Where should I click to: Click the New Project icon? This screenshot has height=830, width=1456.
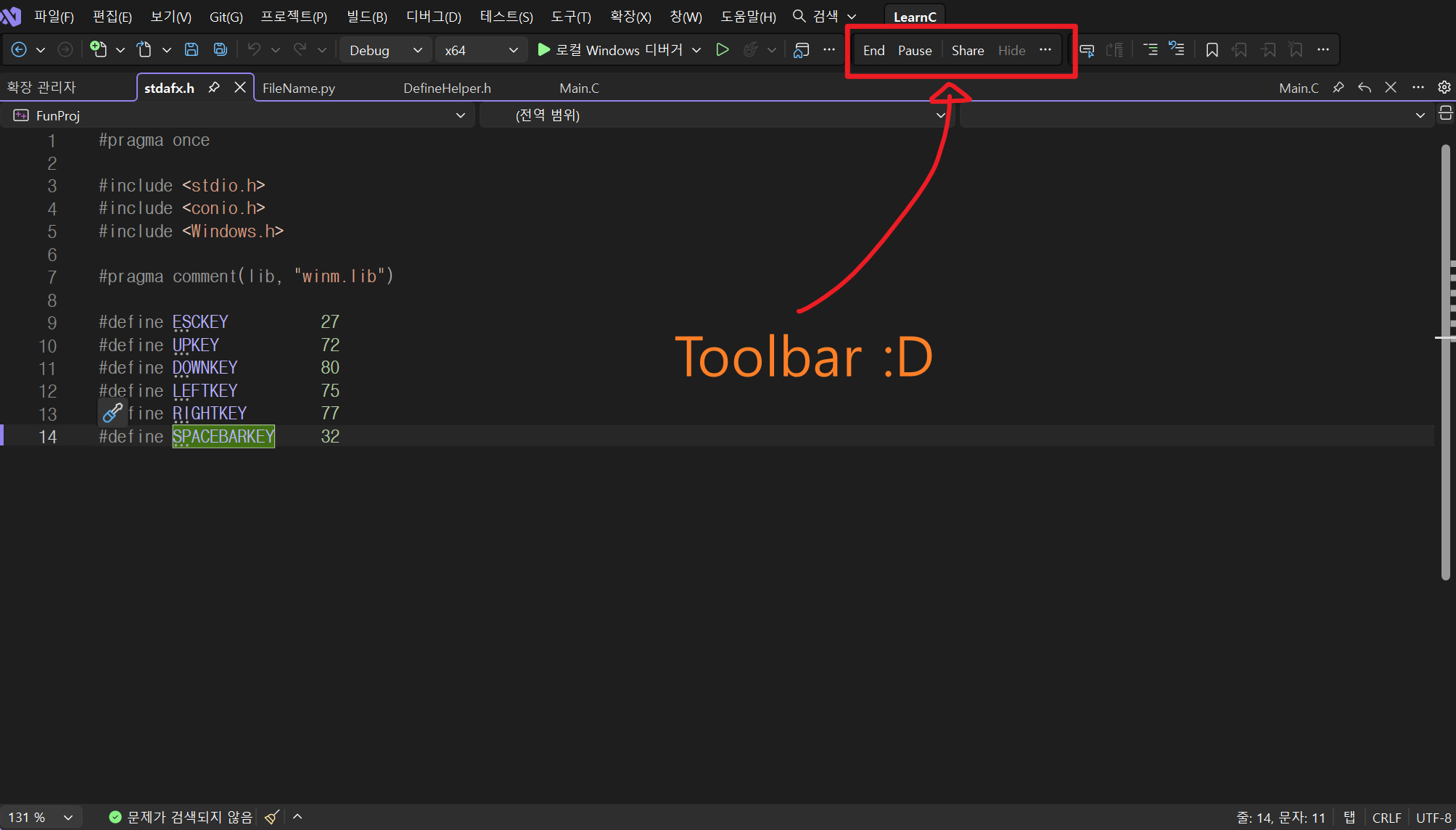98,49
